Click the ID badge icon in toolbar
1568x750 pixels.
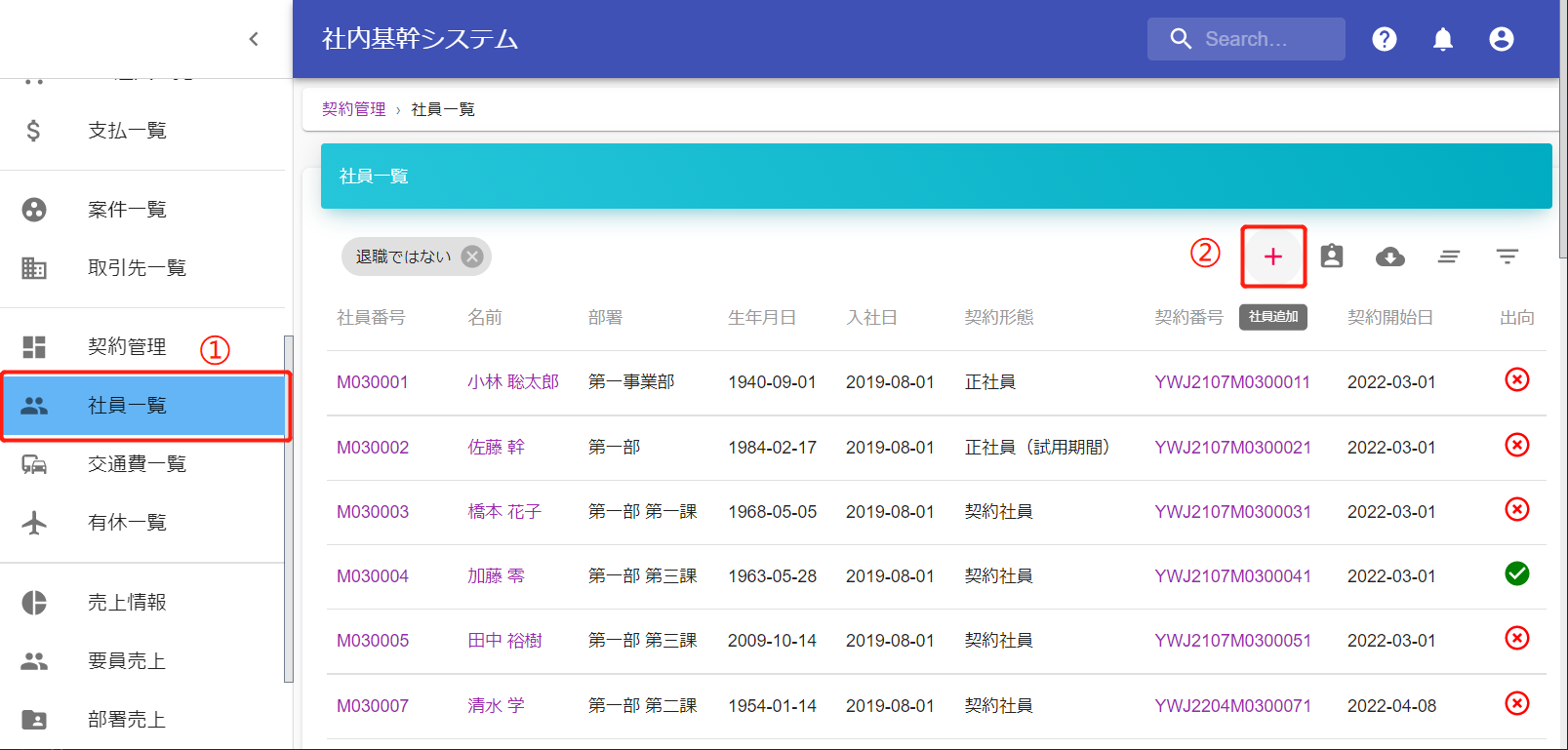(1331, 257)
